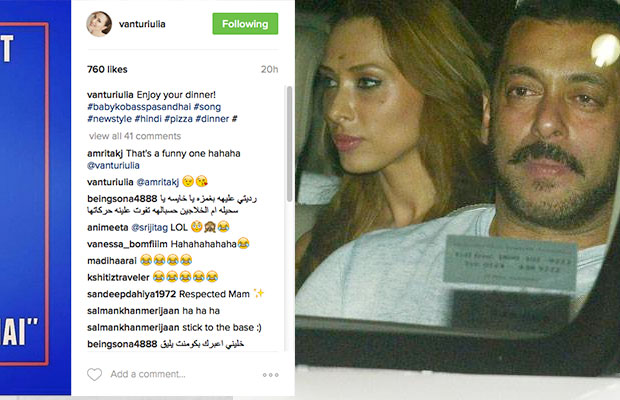Open the #hindi hashtag link
Screen dimensions: 620x400
pyautogui.click(x=148, y=119)
